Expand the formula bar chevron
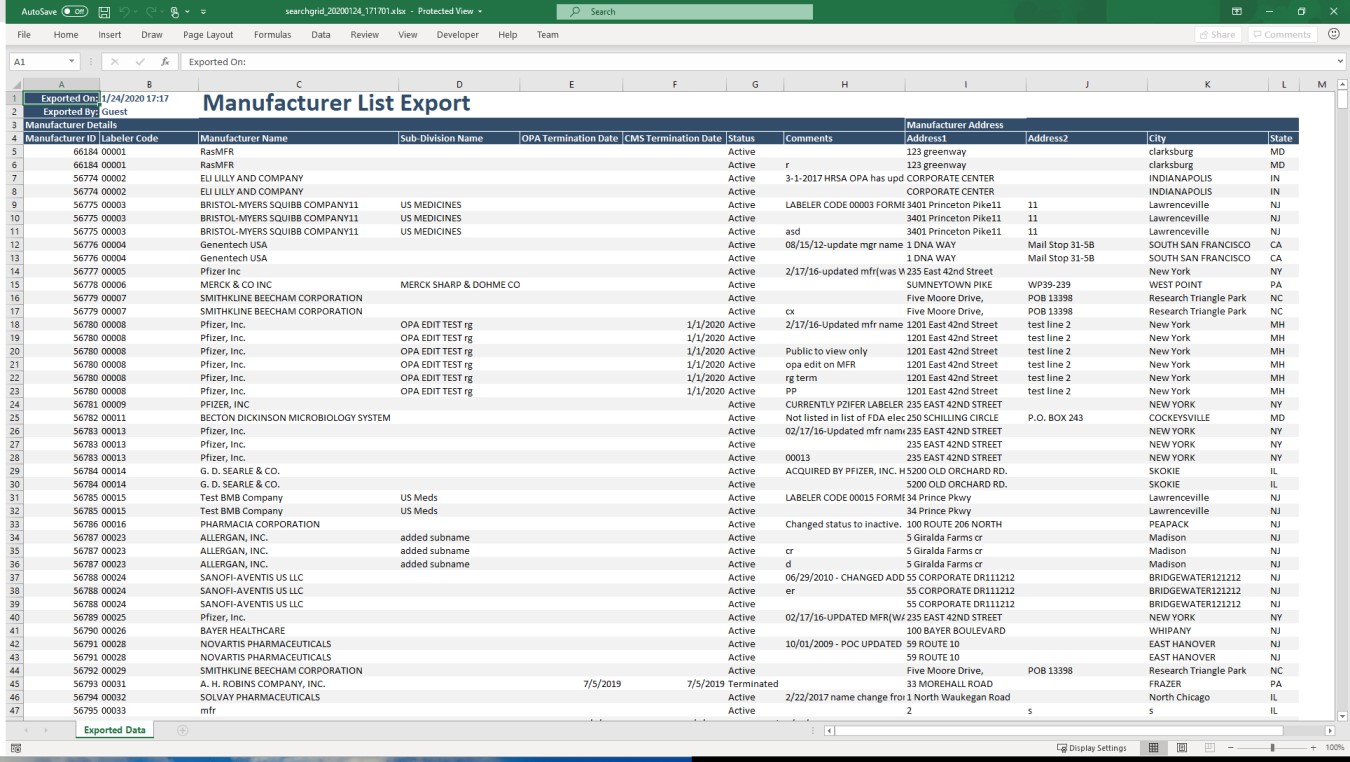 coord(1340,62)
